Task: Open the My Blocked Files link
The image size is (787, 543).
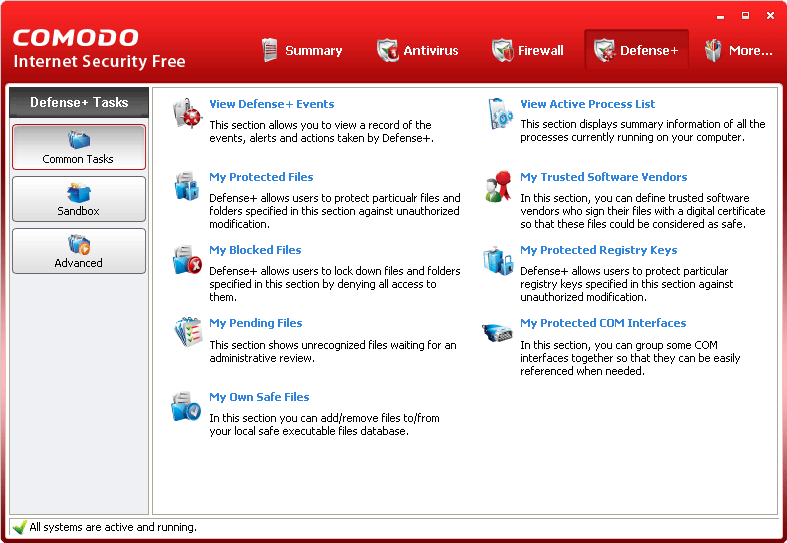Action: click(x=255, y=250)
